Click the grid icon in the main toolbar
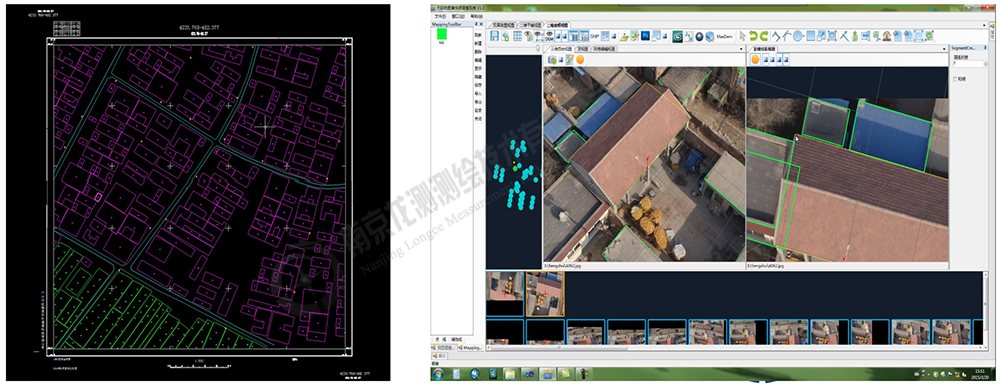 pyautogui.click(x=518, y=36)
